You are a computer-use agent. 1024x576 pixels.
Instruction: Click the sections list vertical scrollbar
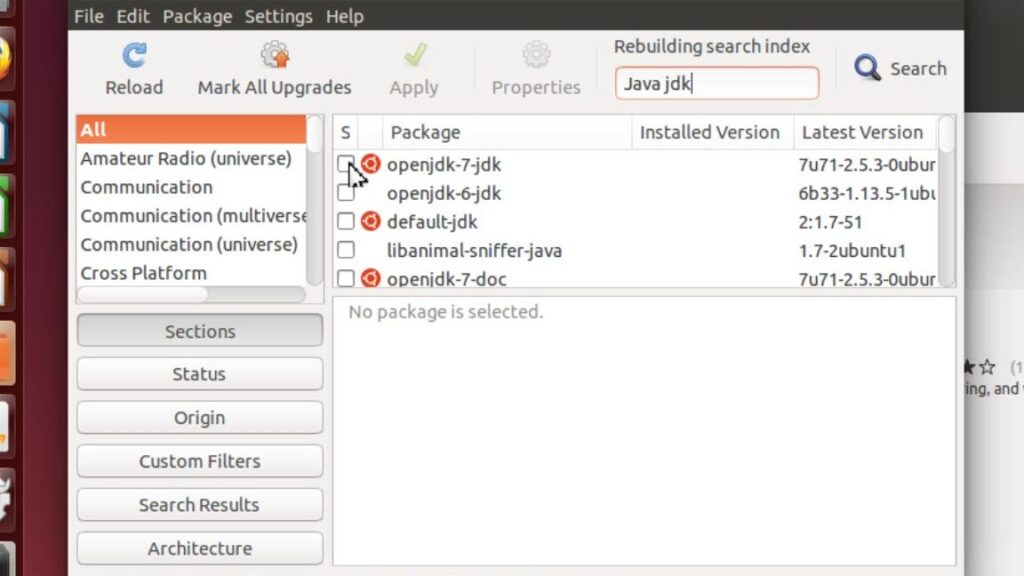click(314, 201)
